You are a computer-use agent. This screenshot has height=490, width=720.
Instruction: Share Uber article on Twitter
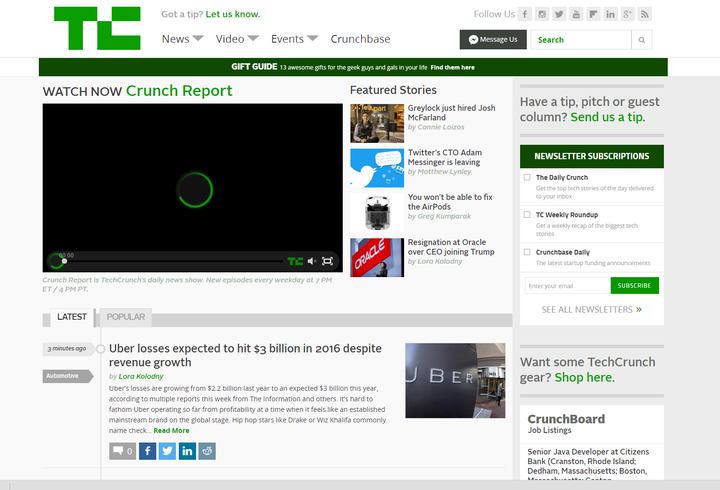click(167, 451)
